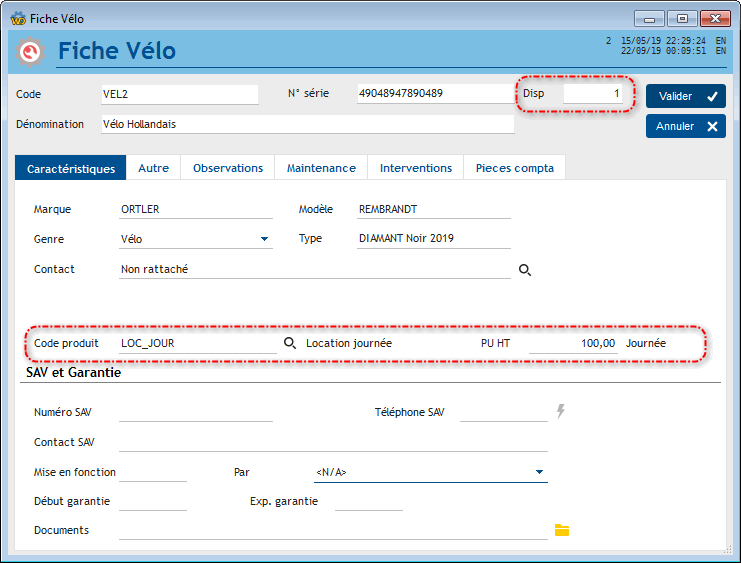
Task: Focus the Dénomination text field
Action: (x=306, y=125)
